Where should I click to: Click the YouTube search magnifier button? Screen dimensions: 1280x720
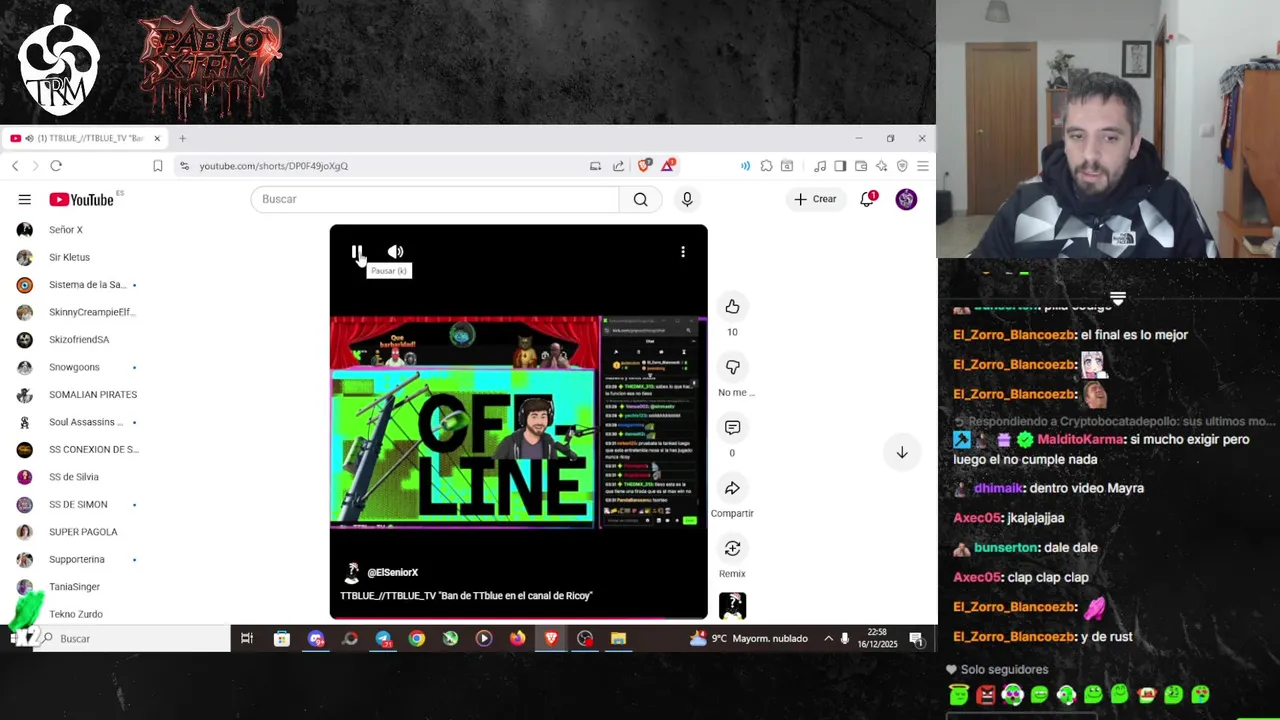click(640, 199)
